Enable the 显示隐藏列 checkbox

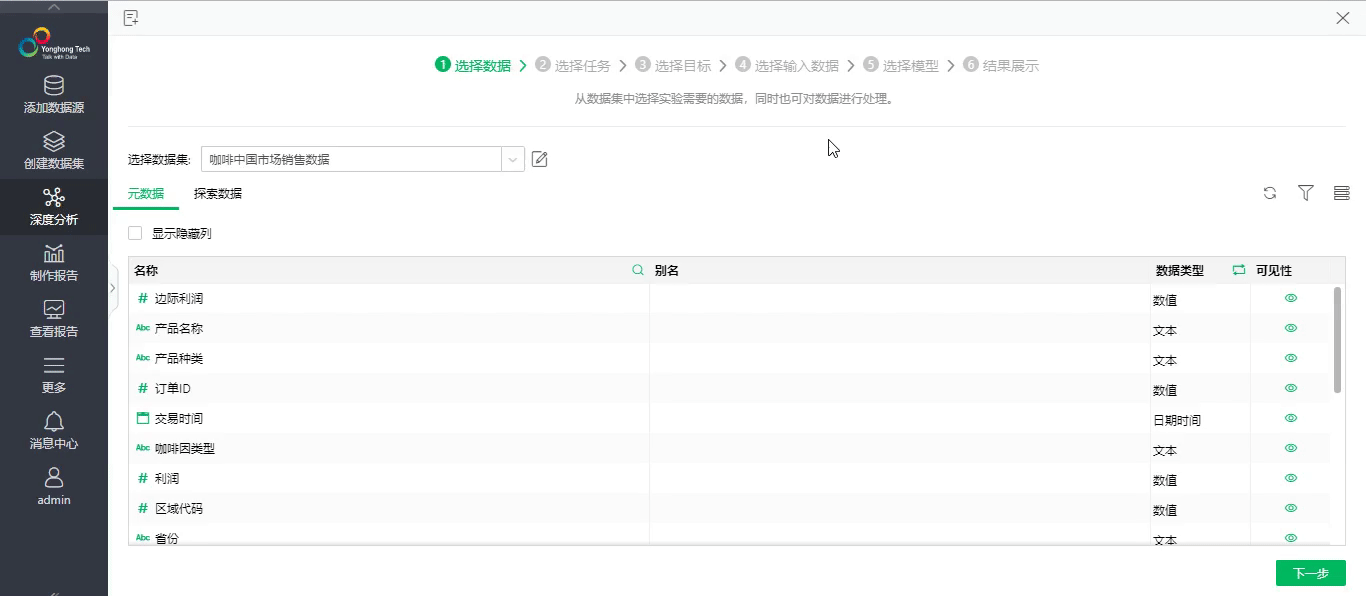click(135, 233)
